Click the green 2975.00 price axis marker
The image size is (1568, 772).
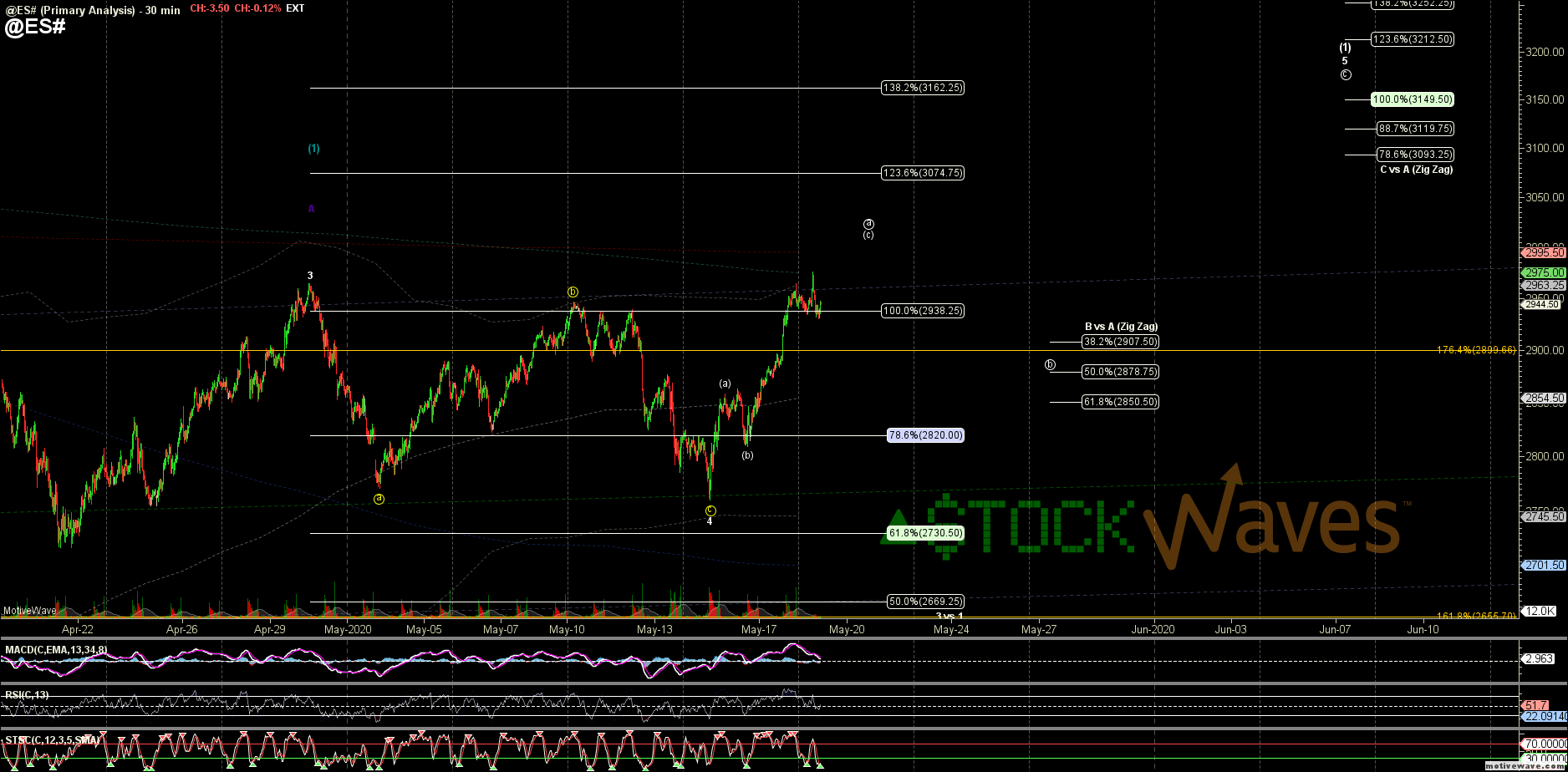(1543, 273)
